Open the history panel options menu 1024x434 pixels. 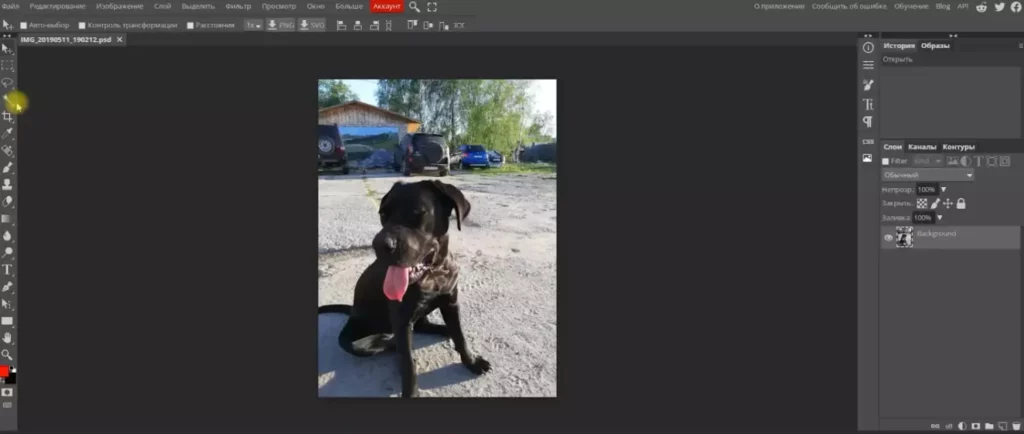[x=1021, y=46]
